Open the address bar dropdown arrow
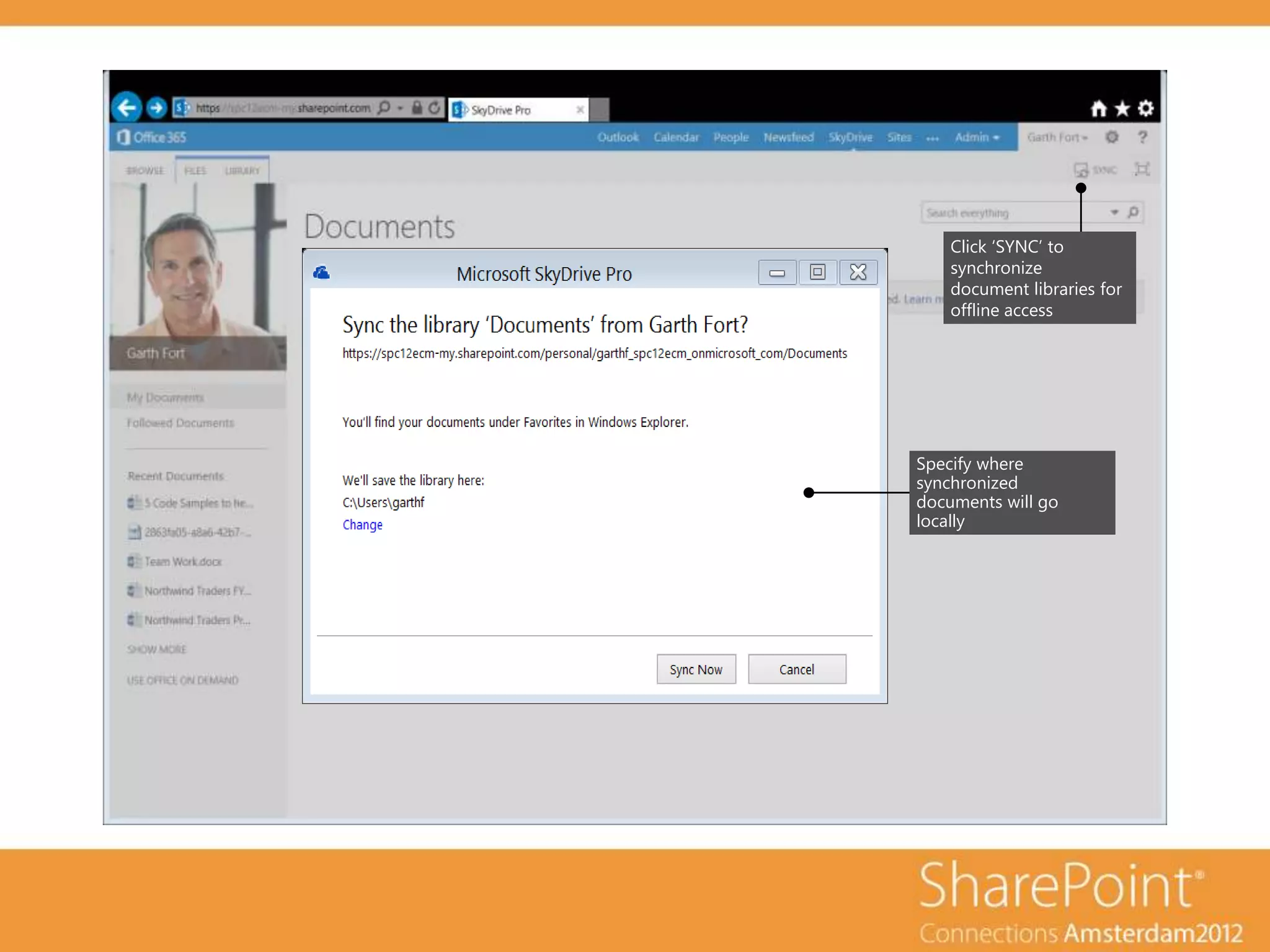The width and height of the screenshot is (1270, 952). [x=401, y=108]
